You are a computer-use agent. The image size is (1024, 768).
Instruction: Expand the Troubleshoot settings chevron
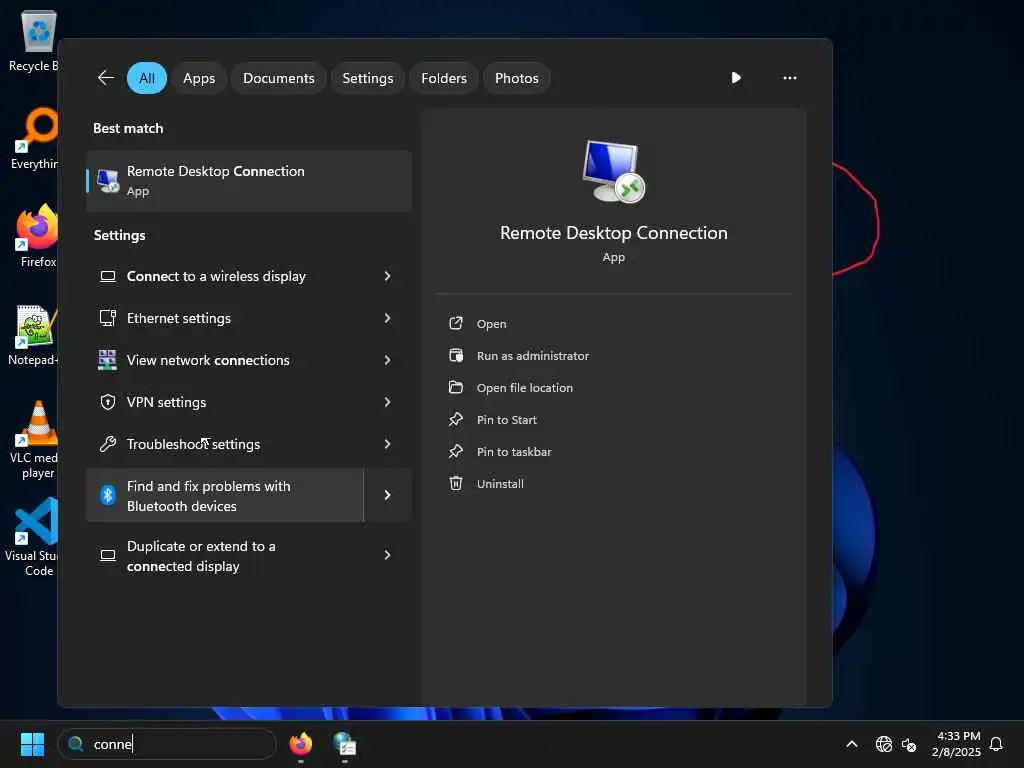click(387, 444)
